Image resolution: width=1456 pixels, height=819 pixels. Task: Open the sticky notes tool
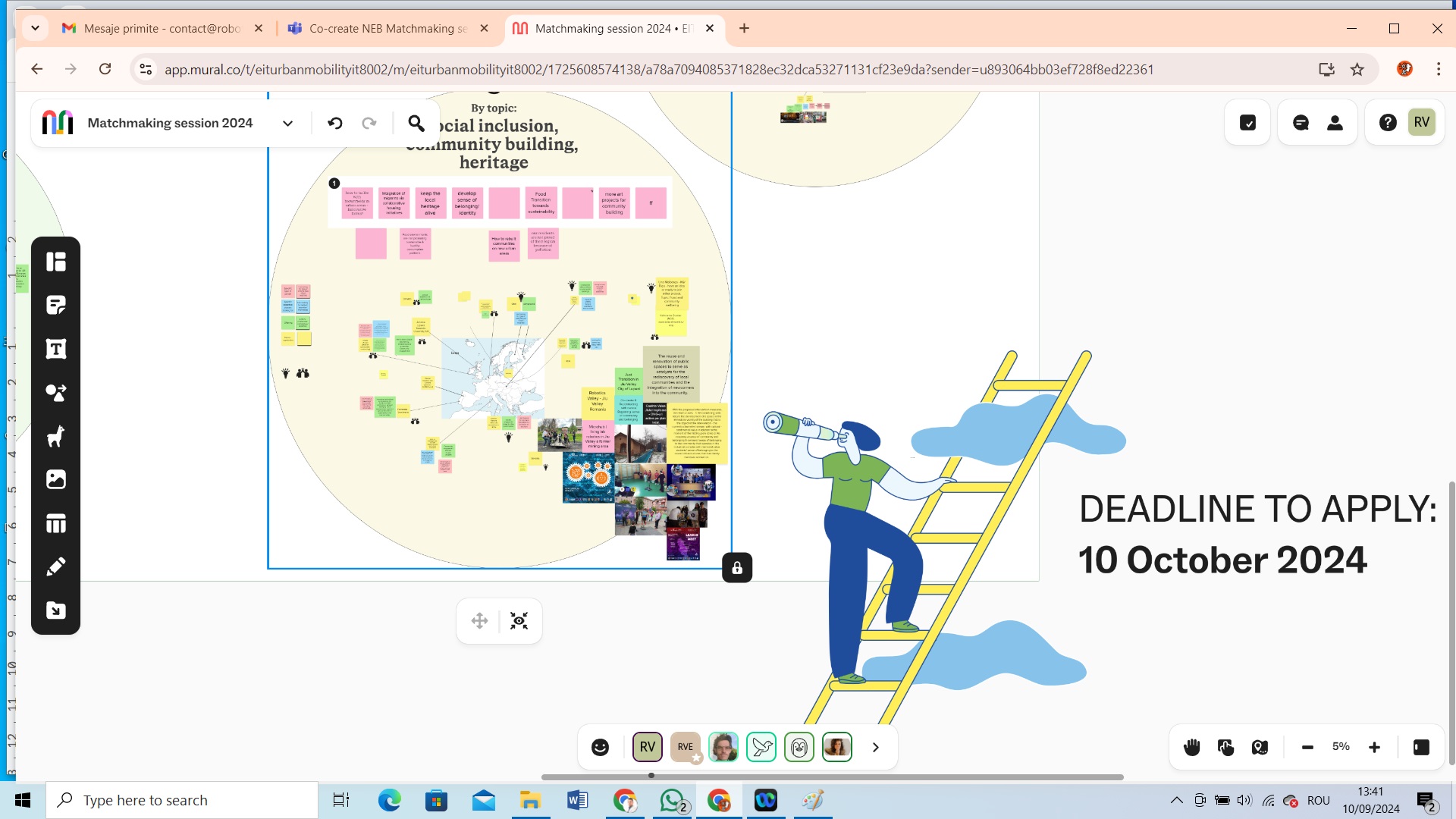pos(55,305)
